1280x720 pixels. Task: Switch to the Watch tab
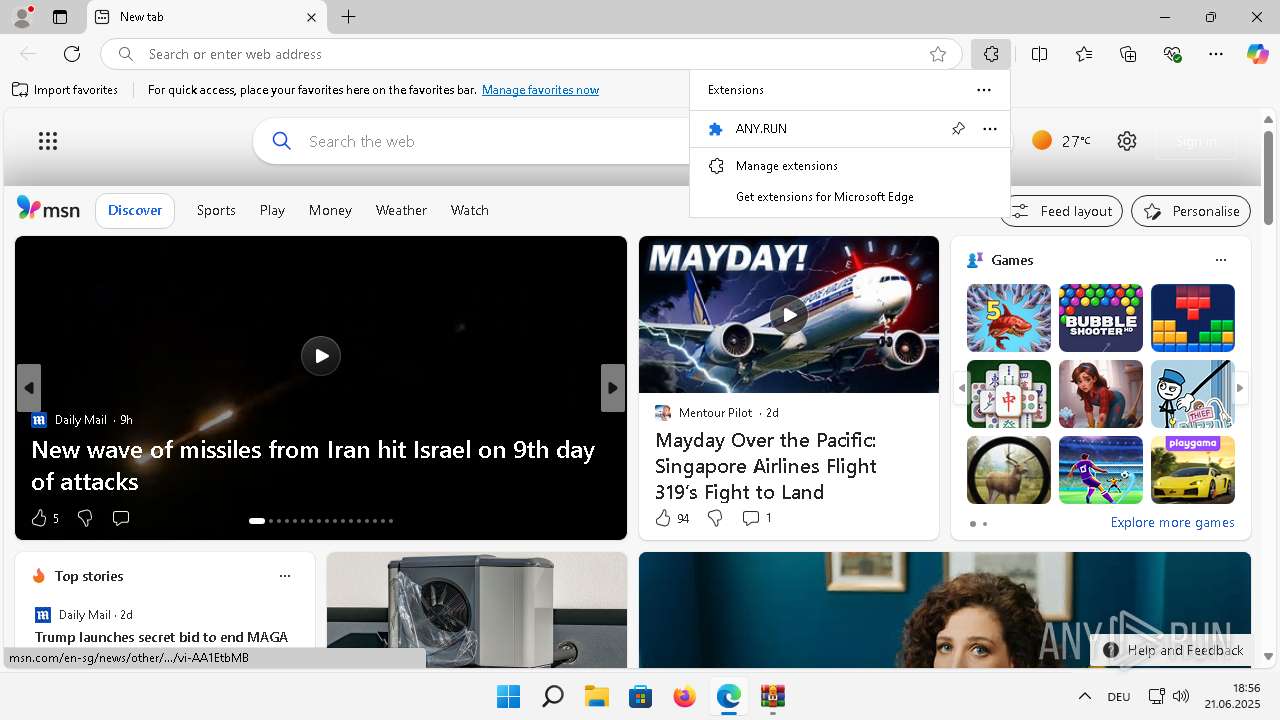click(470, 210)
